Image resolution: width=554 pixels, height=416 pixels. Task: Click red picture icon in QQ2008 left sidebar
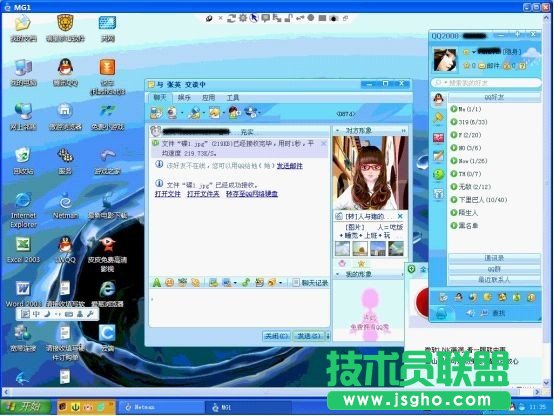[x=438, y=138]
